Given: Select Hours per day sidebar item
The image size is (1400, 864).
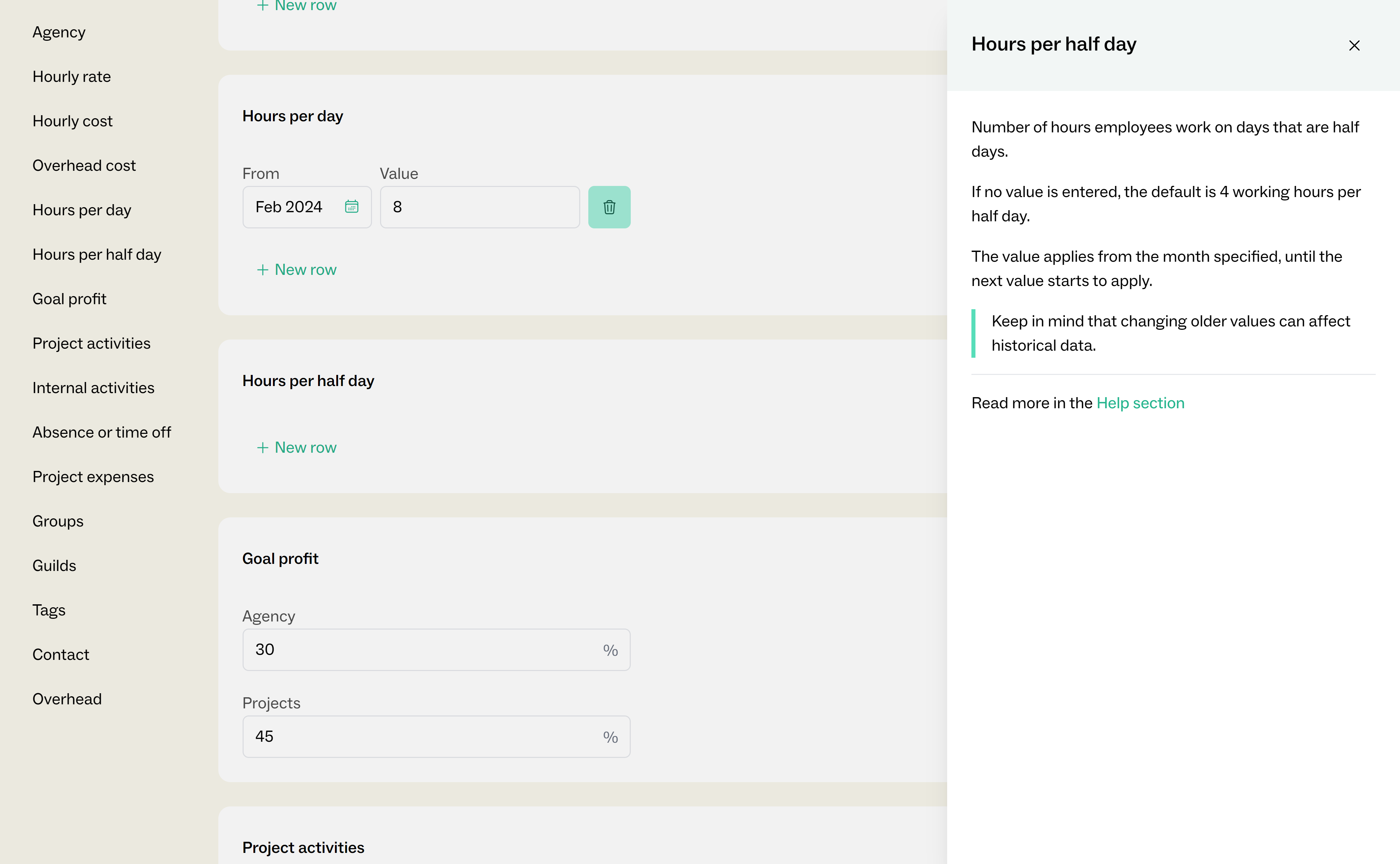Looking at the screenshot, I should (x=82, y=210).
